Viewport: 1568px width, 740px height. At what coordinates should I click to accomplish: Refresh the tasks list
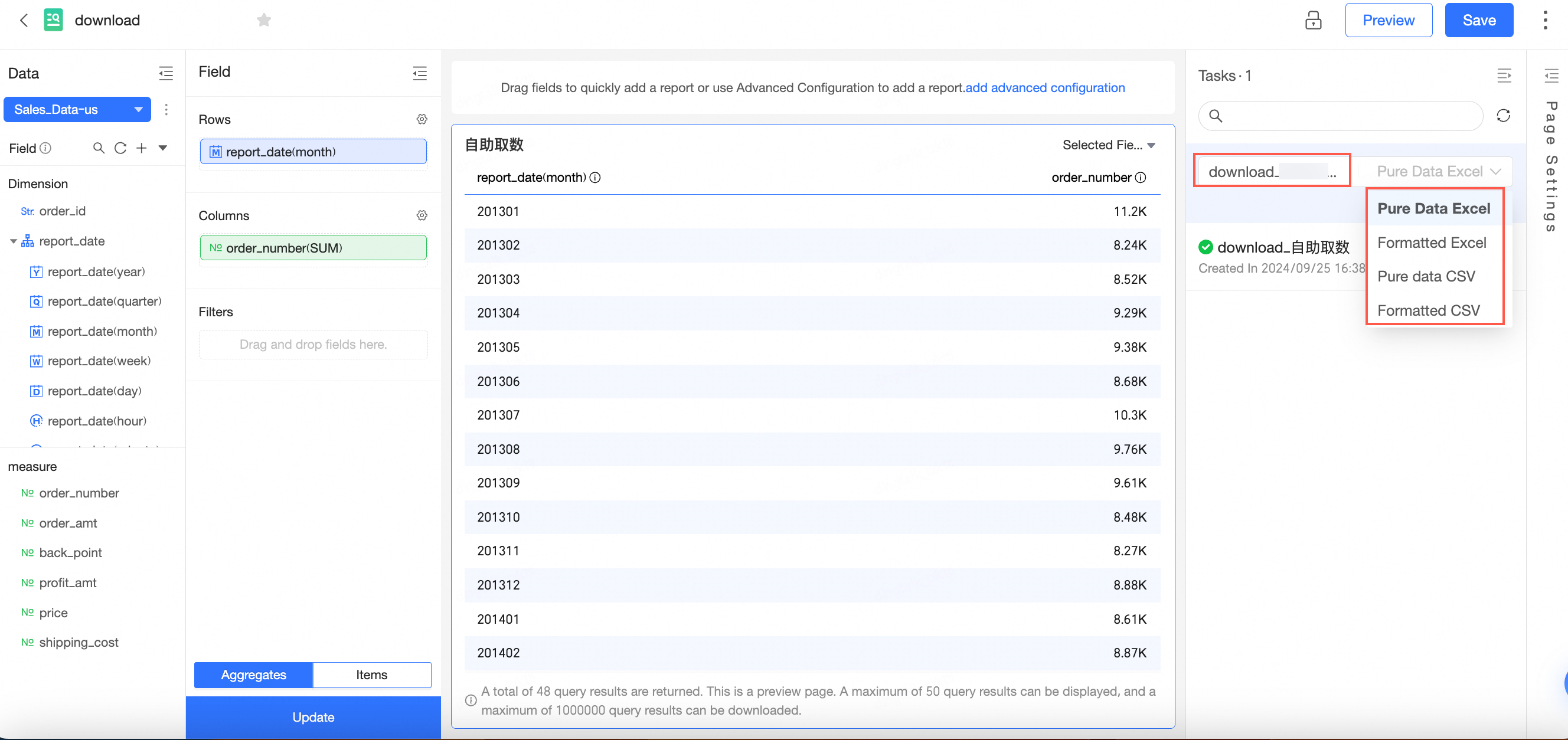pos(1503,116)
